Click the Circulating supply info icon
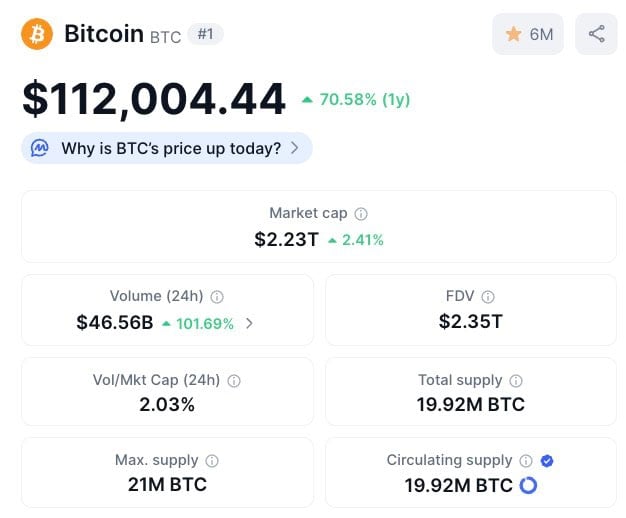 [526, 461]
